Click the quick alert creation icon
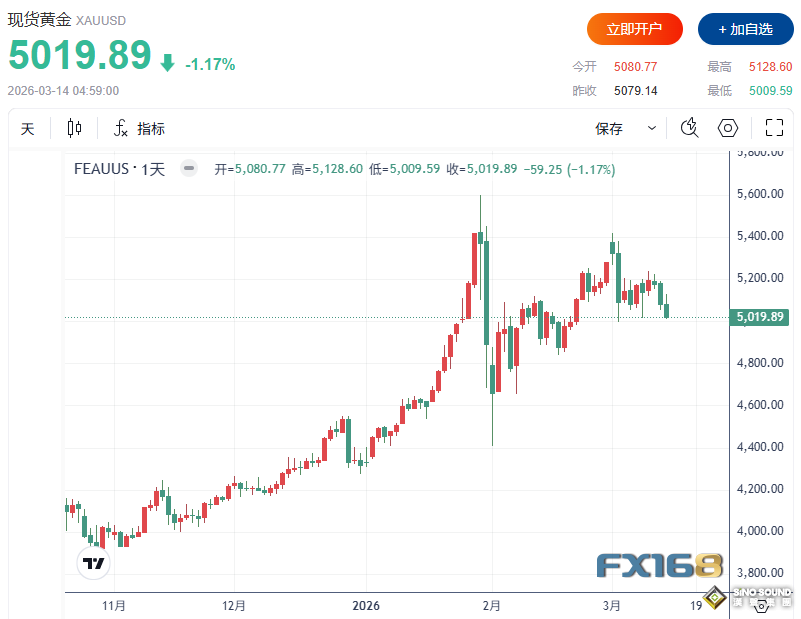Viewport: 801px width, 619px height. pyautogui.click(x=689, y=128)
